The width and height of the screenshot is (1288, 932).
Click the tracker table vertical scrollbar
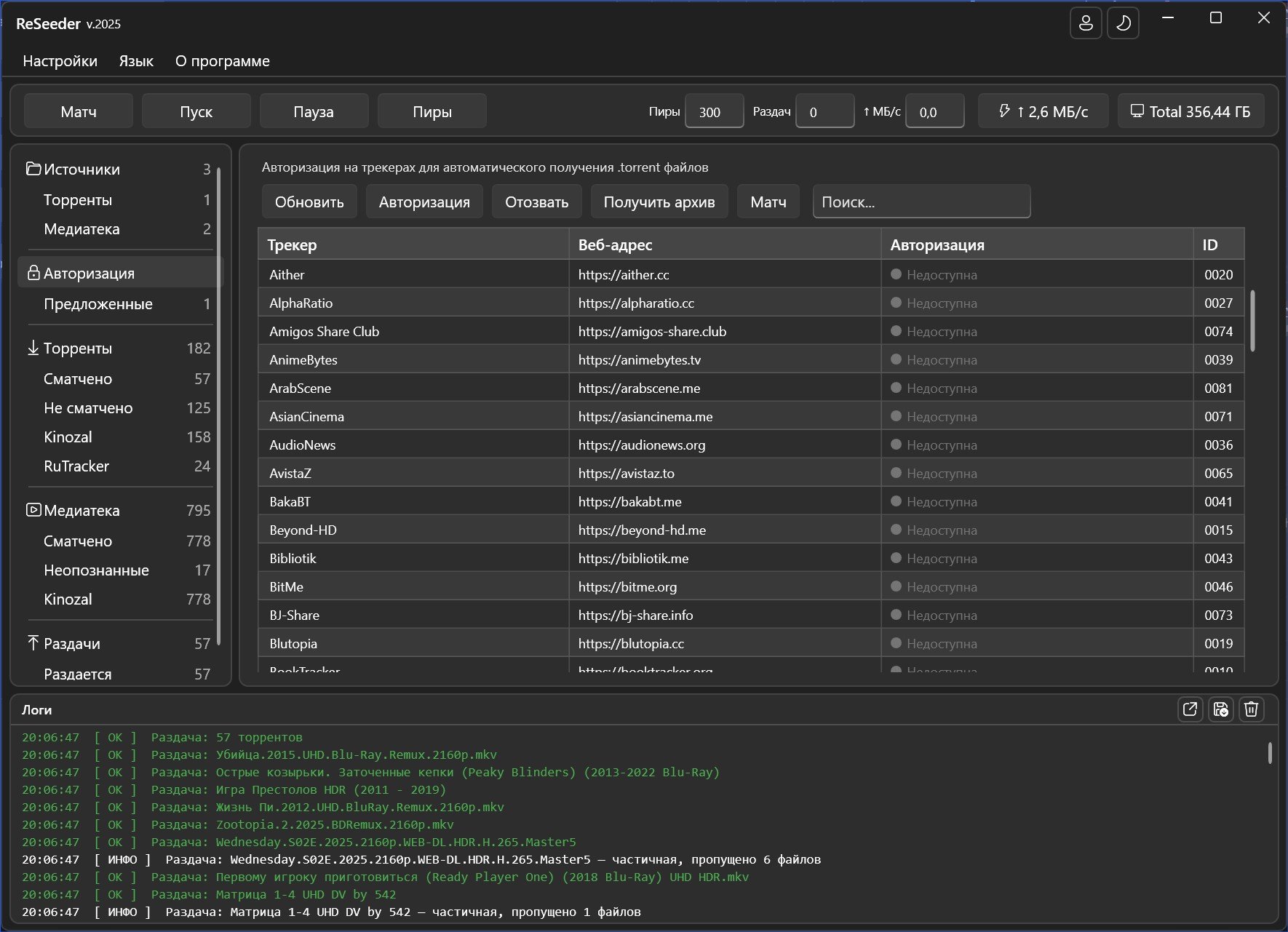[1252, 321]
